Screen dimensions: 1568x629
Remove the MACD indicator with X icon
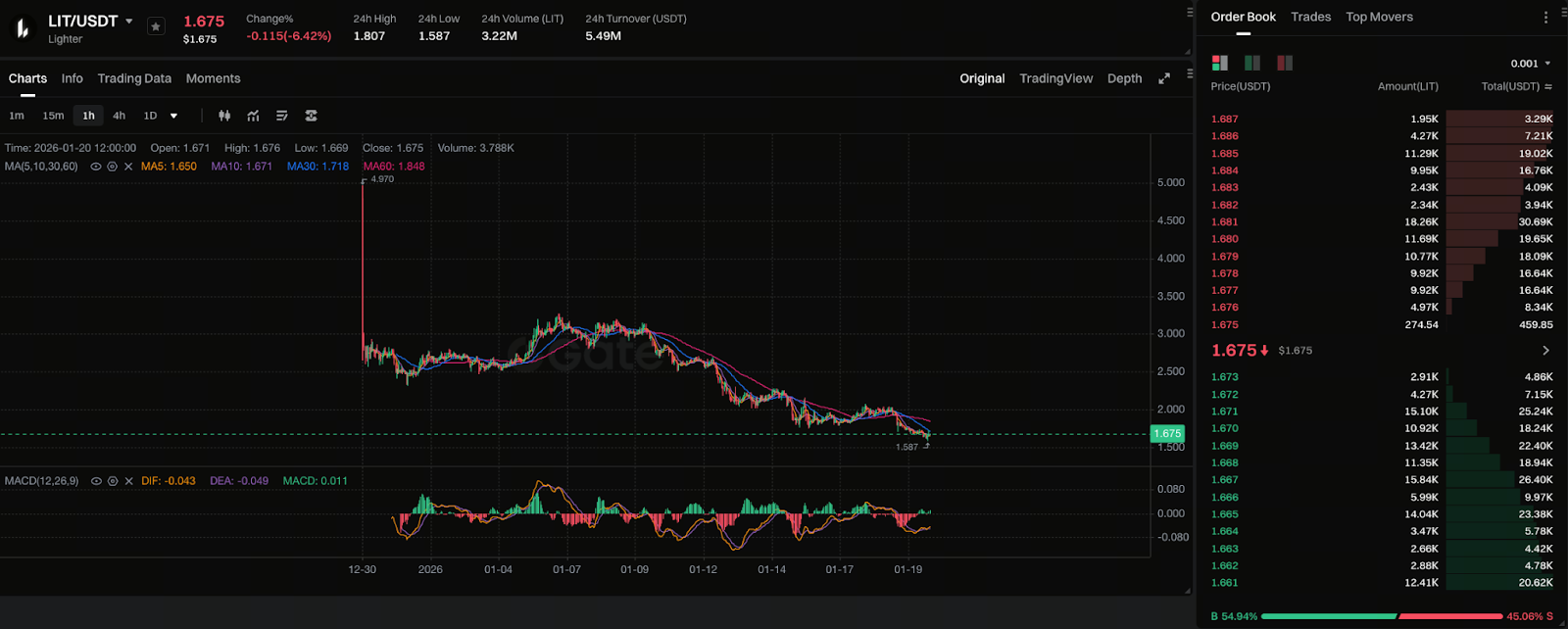[128, 481]
